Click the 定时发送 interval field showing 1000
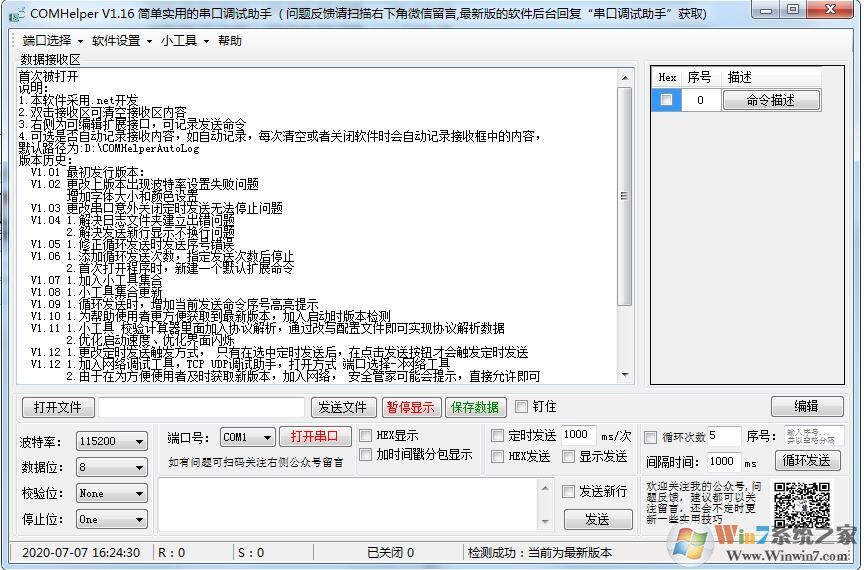Viewport: 864px width, 570px height. click(x=579, y=435)
